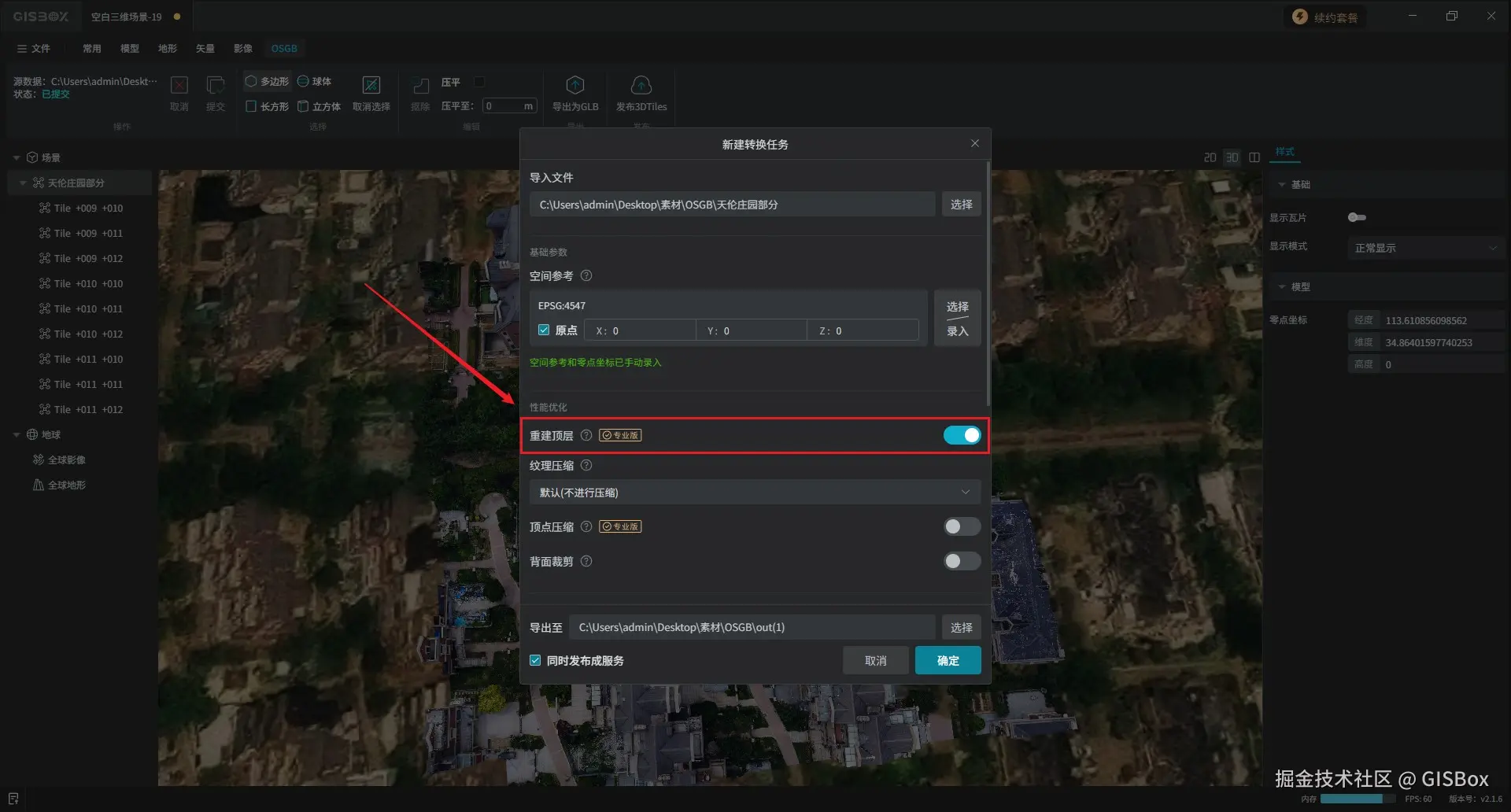Click the 提交 submit icon in toolbar
1511x812 pixels.
[216, 85]
